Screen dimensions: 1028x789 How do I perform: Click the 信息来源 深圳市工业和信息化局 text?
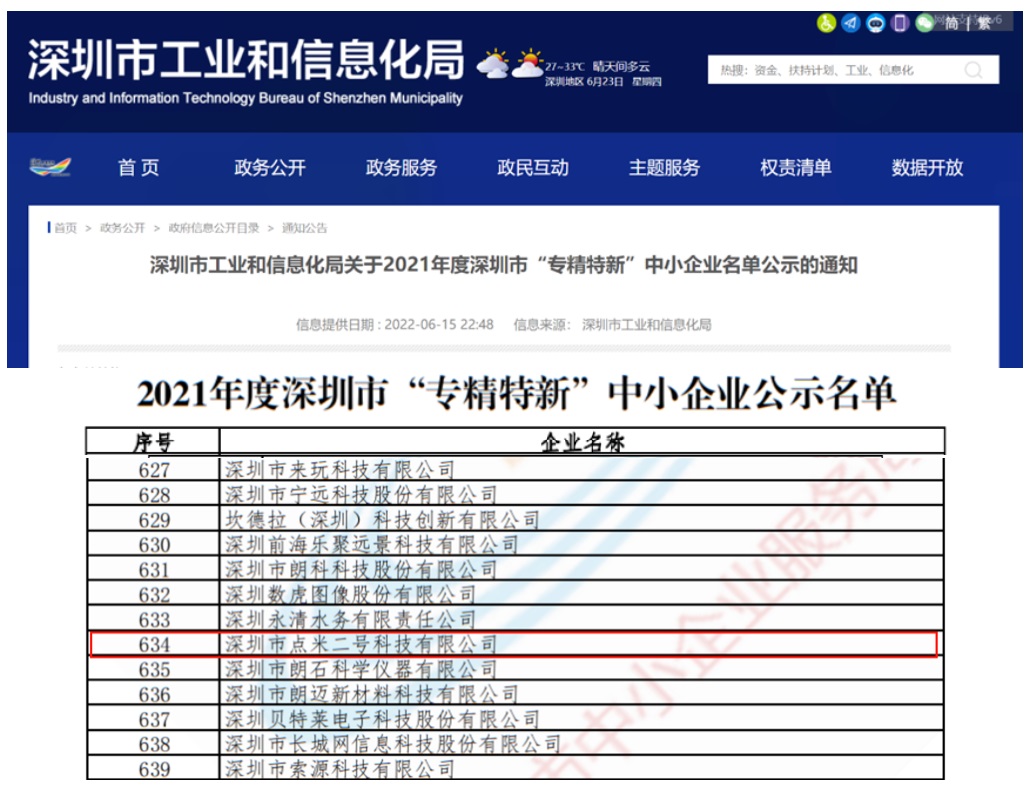pyautogui.click(x=612, y=324)
